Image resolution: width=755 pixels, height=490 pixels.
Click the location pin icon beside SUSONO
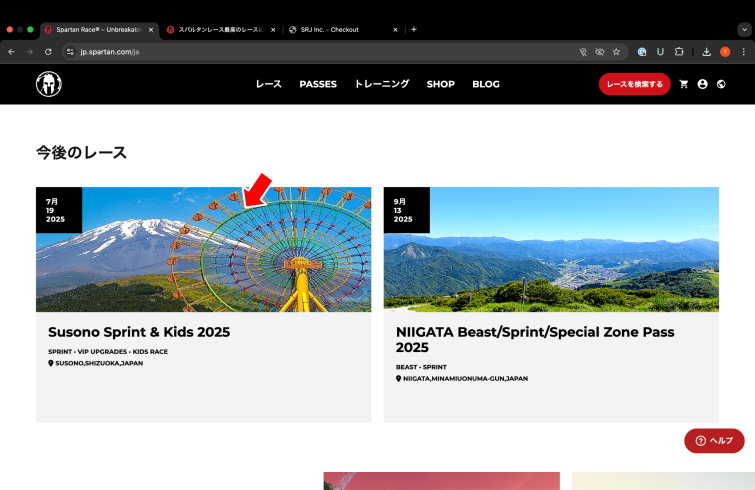click(51, 363)
